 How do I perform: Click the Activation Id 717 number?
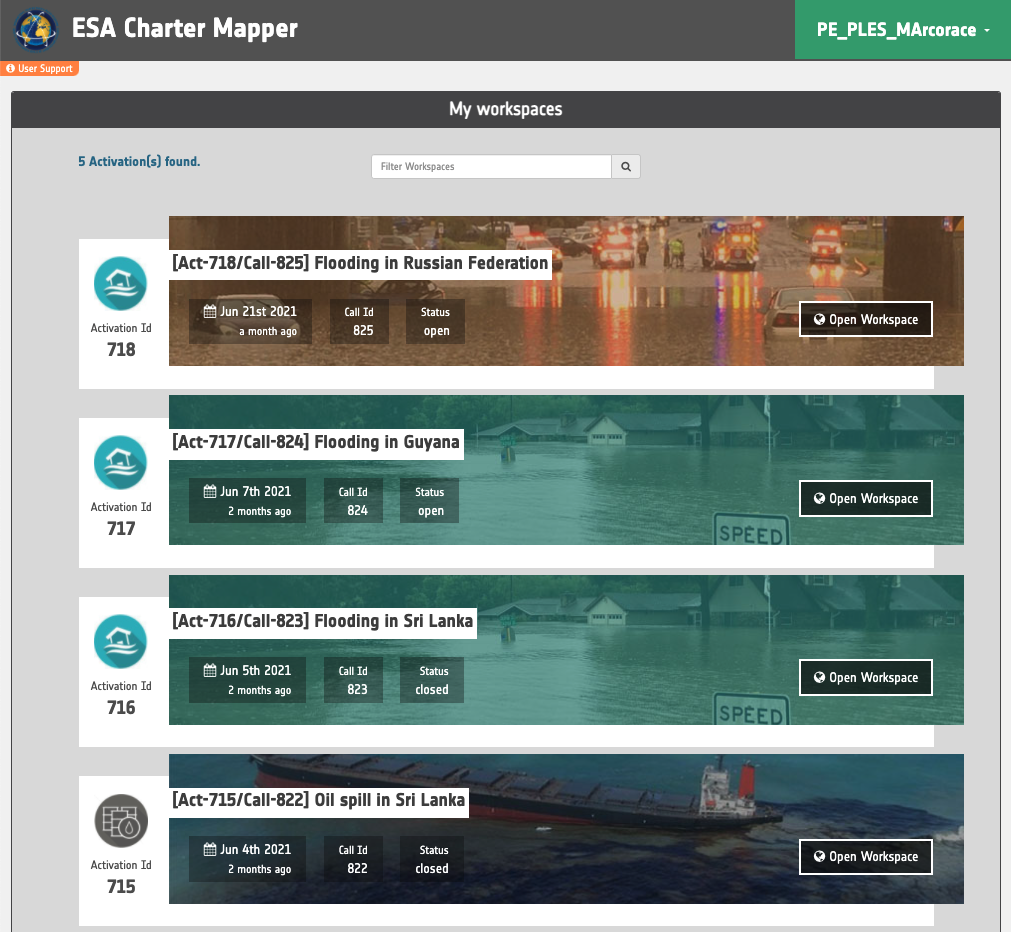121,529
